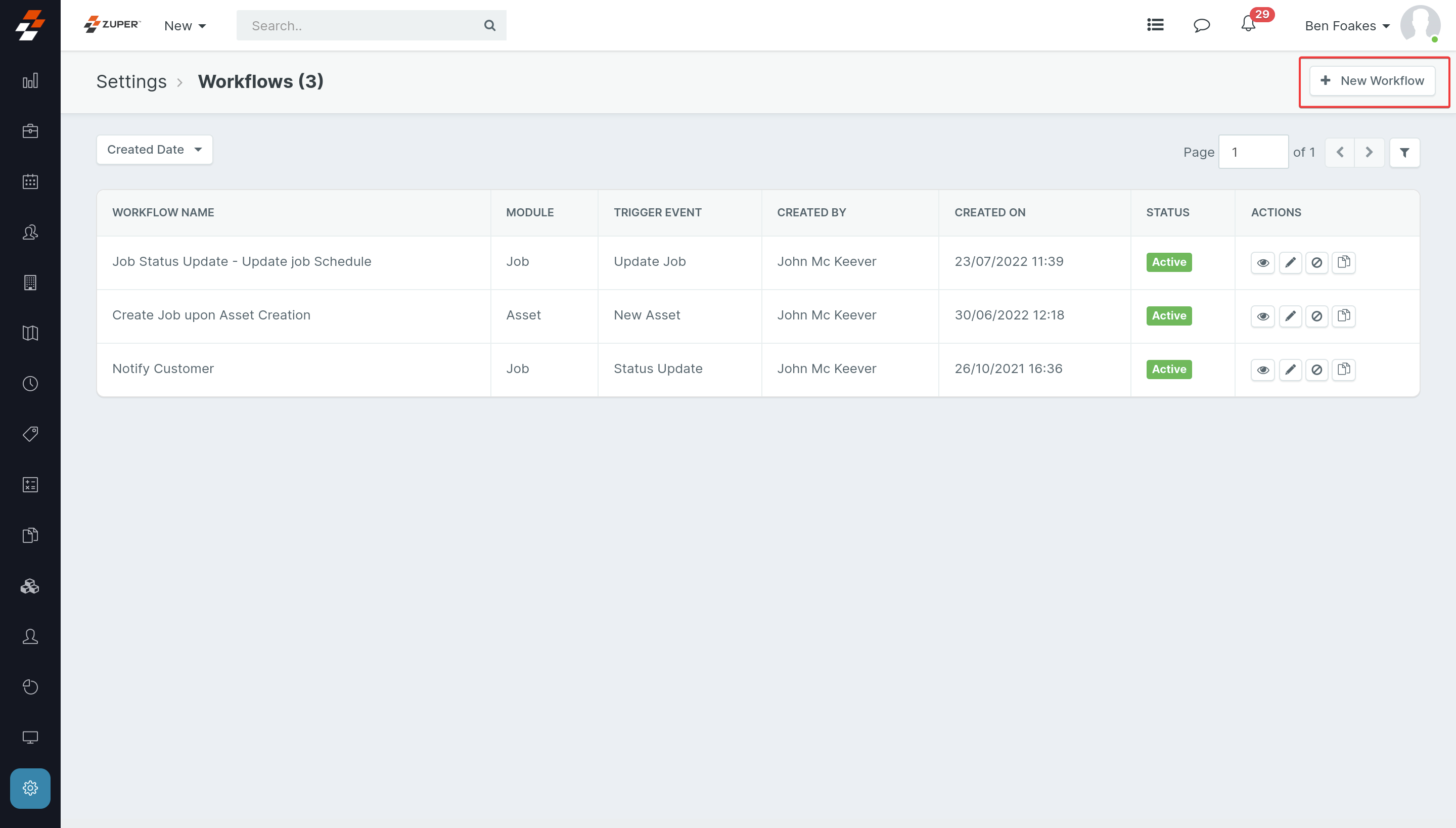Open the New dropdown in top bar
1456x828 pixels.
tap(185, 26)
